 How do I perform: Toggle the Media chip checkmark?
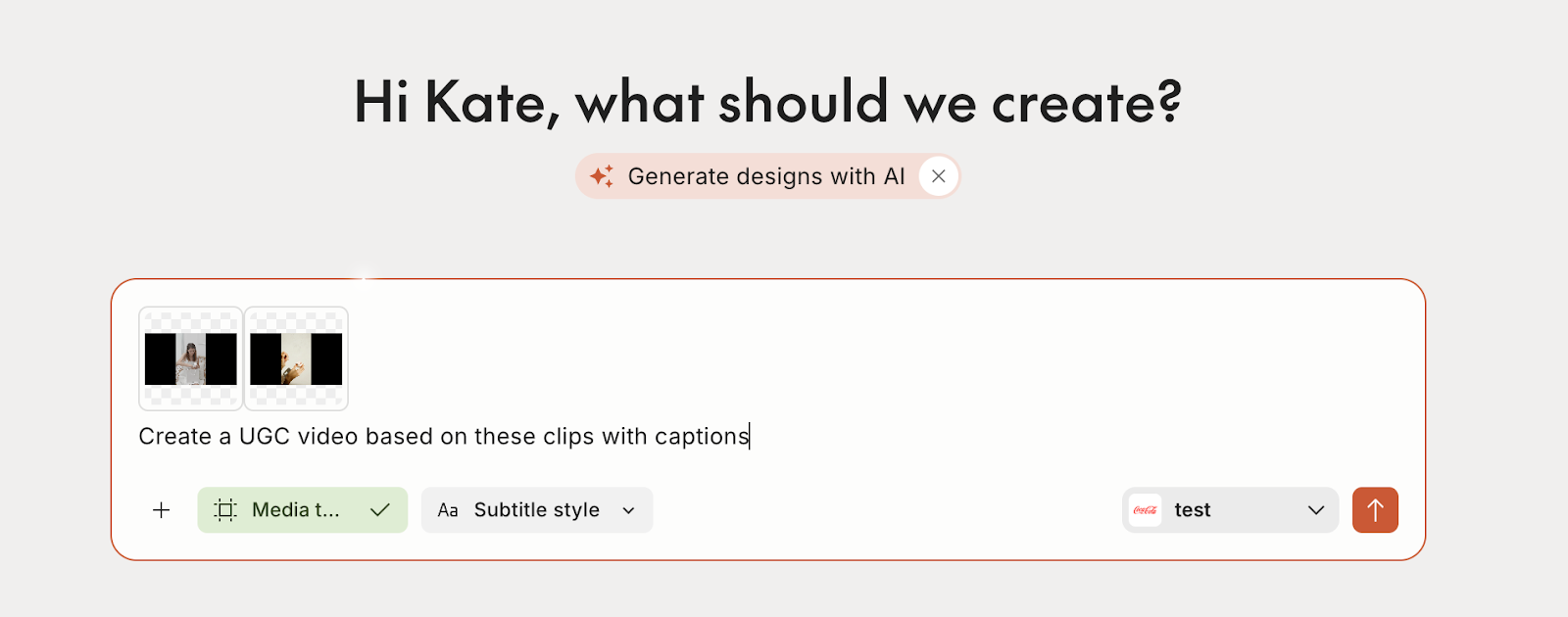pos(380,510)
